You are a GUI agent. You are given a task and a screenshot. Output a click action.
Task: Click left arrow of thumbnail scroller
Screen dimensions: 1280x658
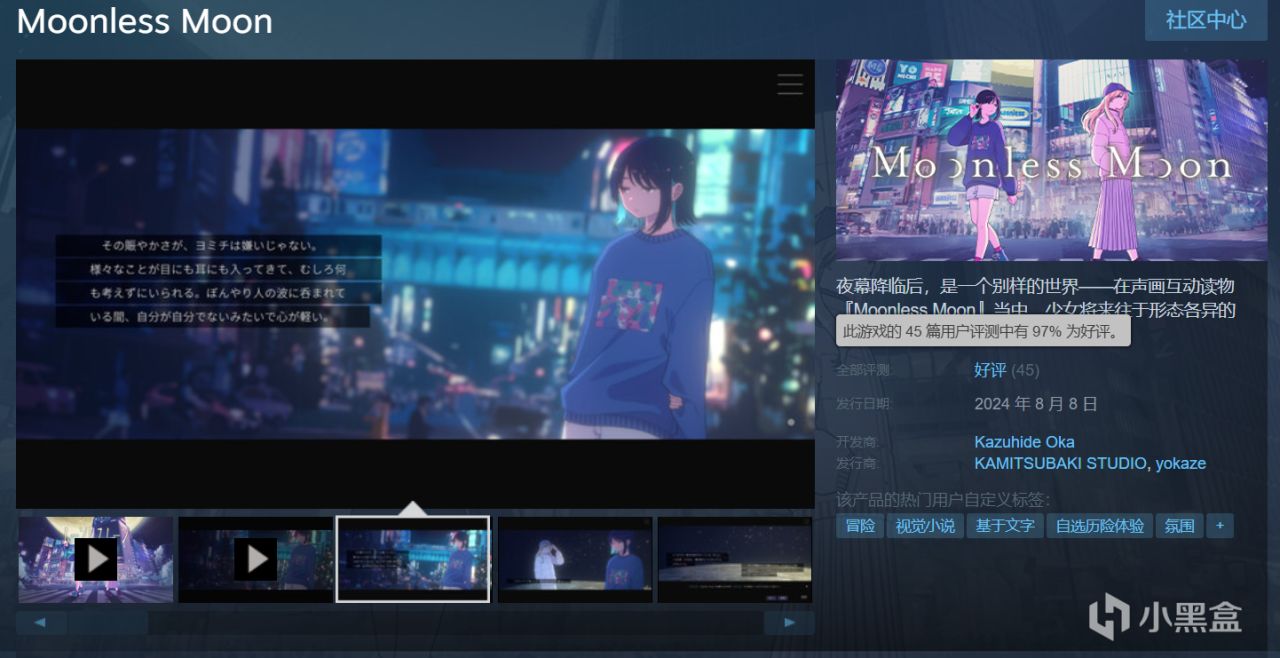(41, 623)
